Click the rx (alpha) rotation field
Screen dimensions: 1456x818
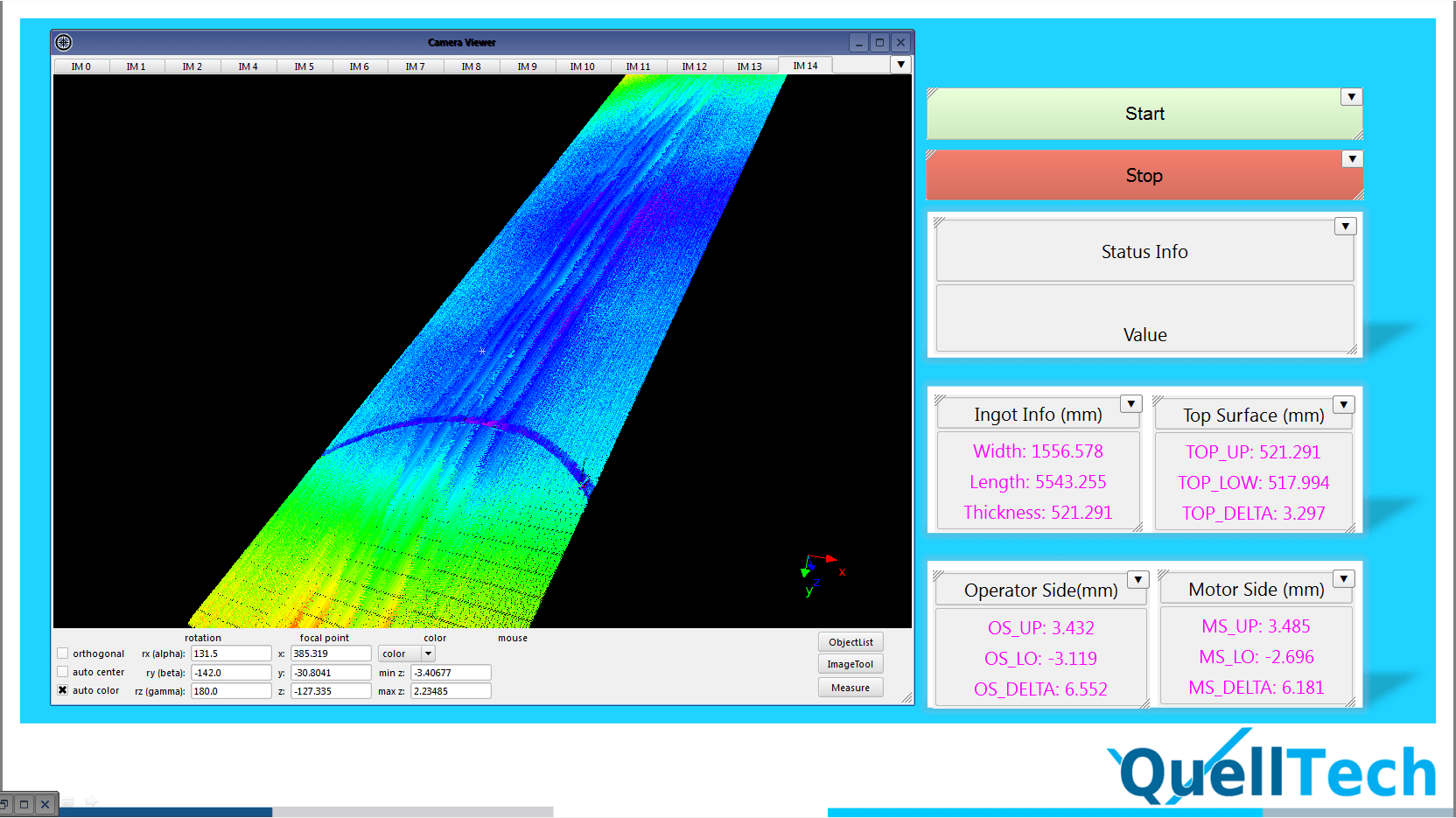231,654
